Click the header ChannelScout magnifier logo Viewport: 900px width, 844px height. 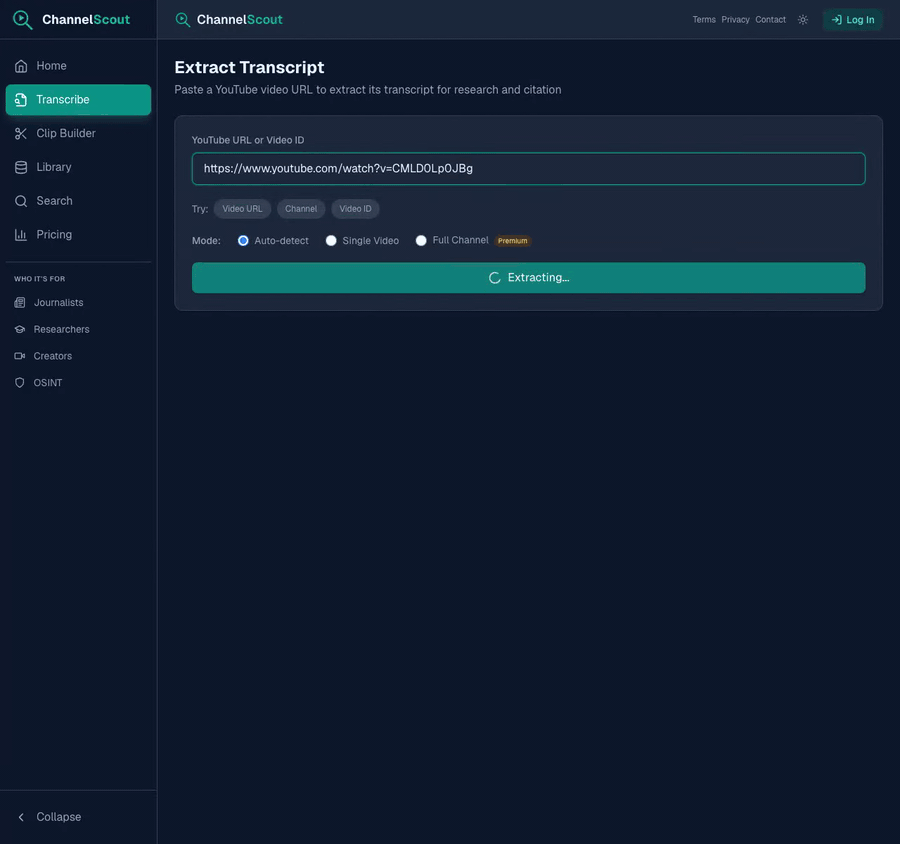click(x=183, y=20)
